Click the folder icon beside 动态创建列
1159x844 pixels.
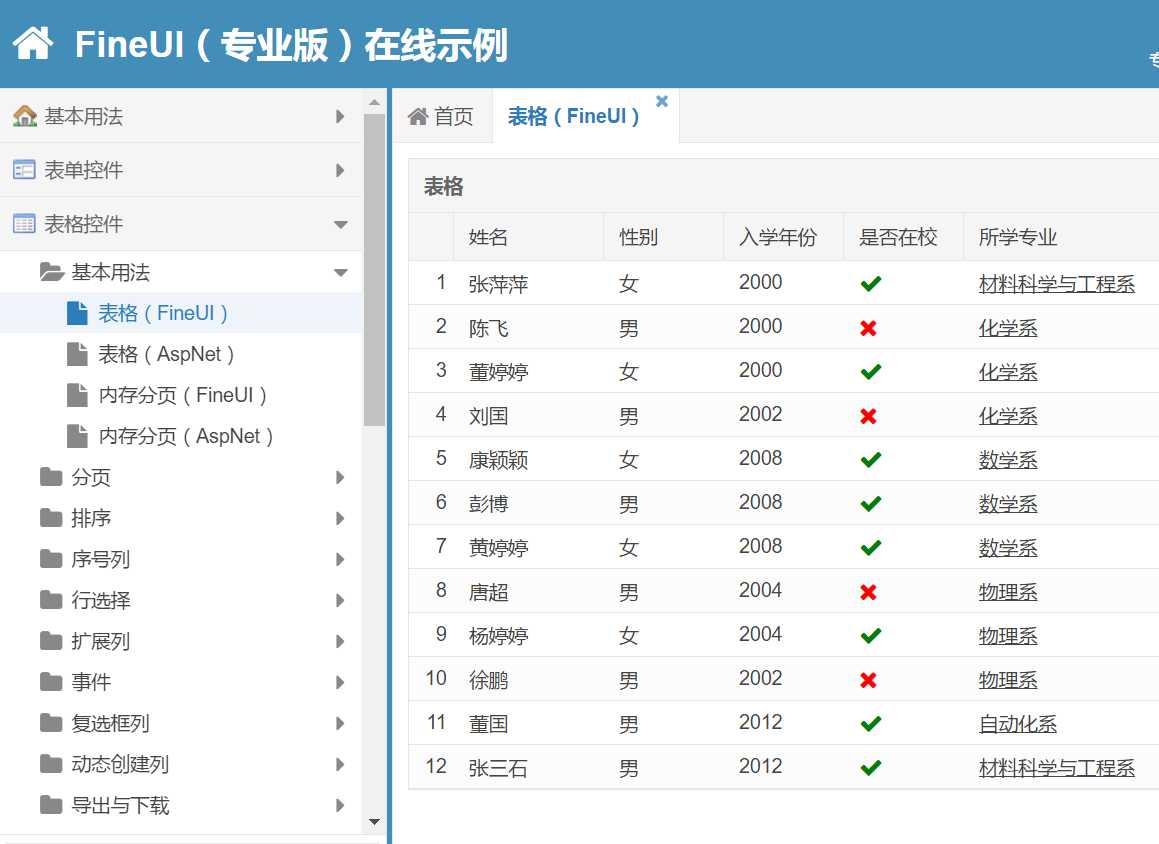(x=51, y=763)
